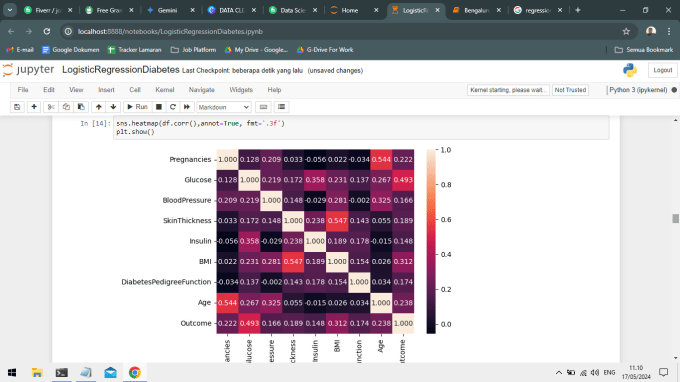The width and height of the screenshot is (680, 382).
Task: Open the View menu
Action: point(76,90)
